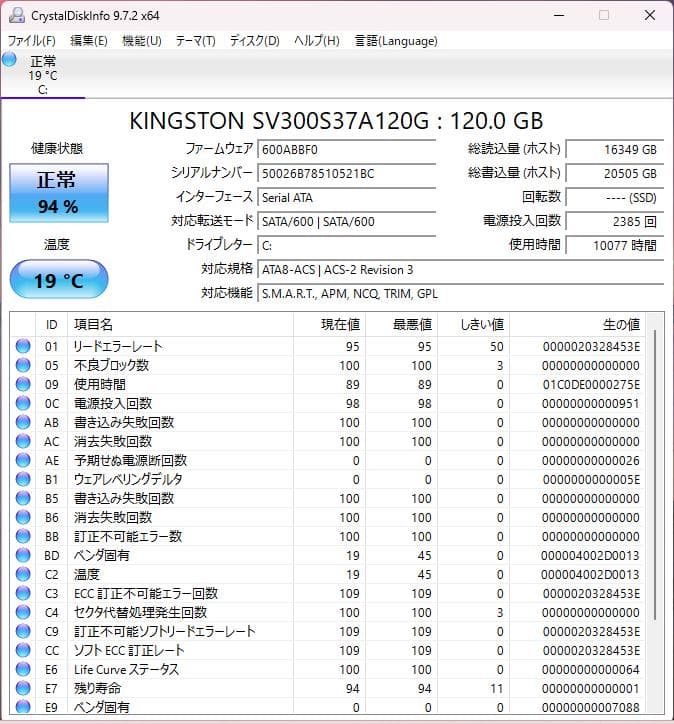674x724 pixels.
Task: Click threshold value 50 in リードエラーレート row
Action: (x=497, y=347)
